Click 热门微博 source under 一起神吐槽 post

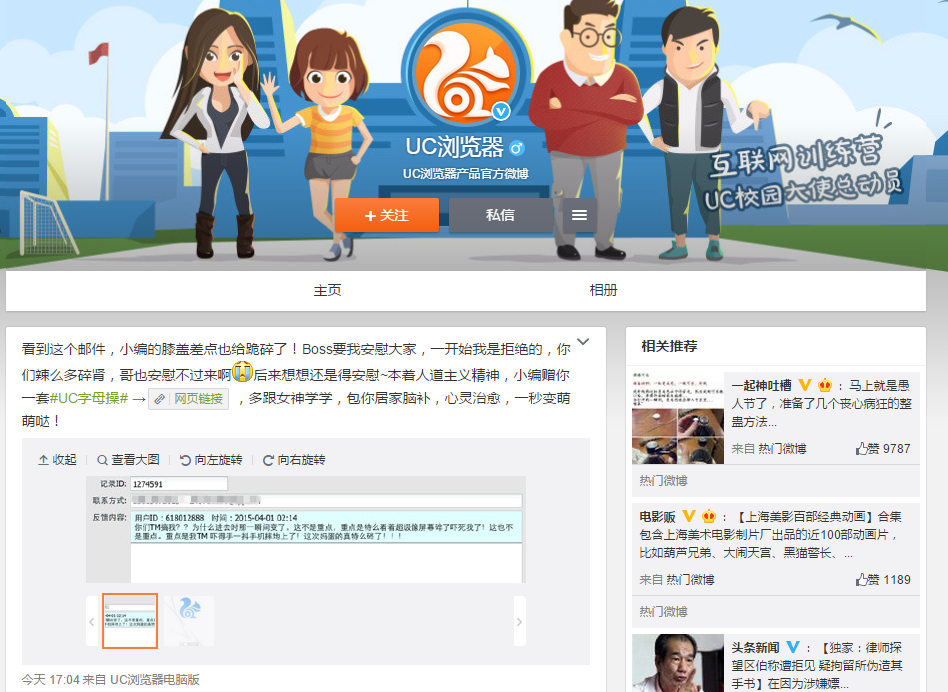point(782,448)
